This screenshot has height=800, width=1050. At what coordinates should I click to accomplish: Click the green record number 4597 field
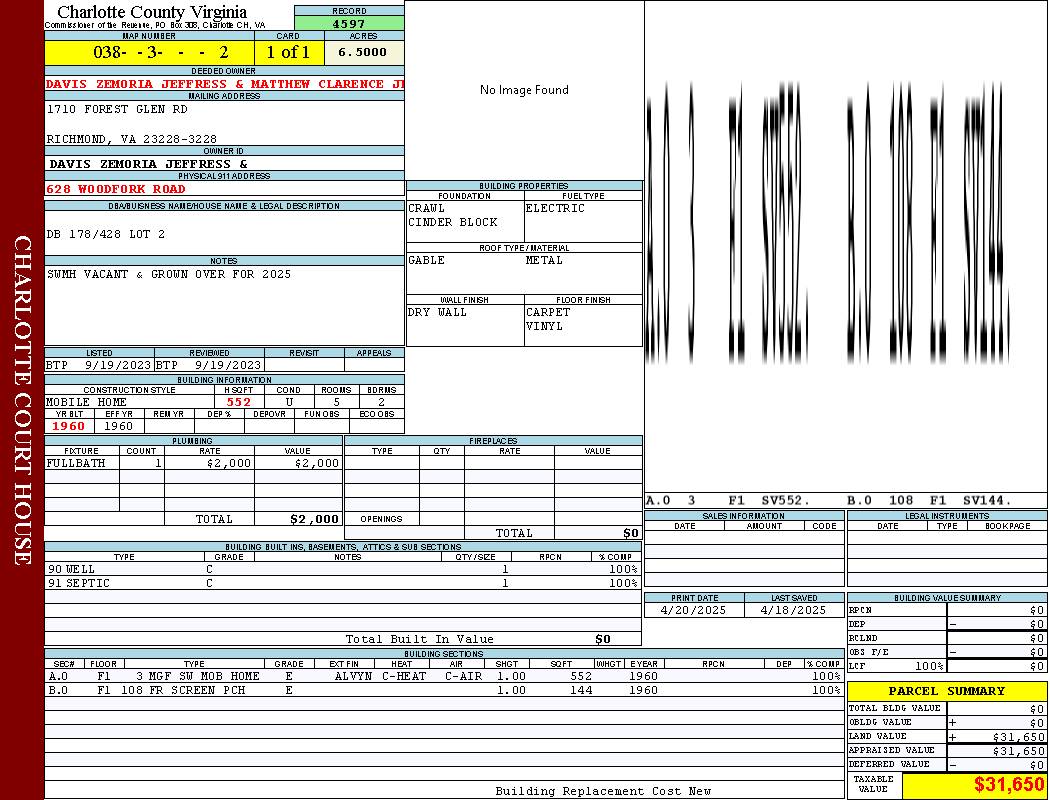click(349, 23)
